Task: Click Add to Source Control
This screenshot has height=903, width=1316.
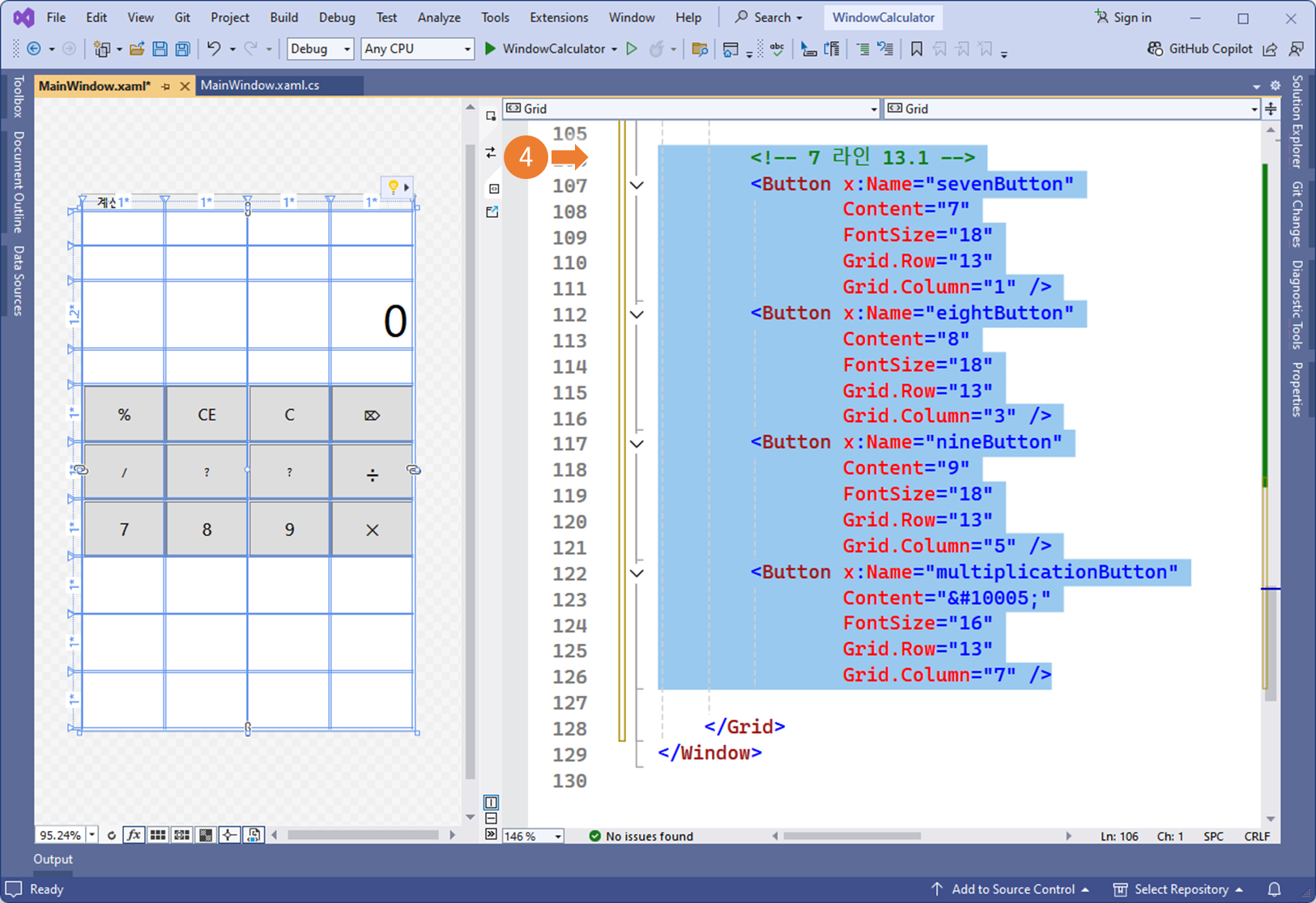Action: [1009, 889]
